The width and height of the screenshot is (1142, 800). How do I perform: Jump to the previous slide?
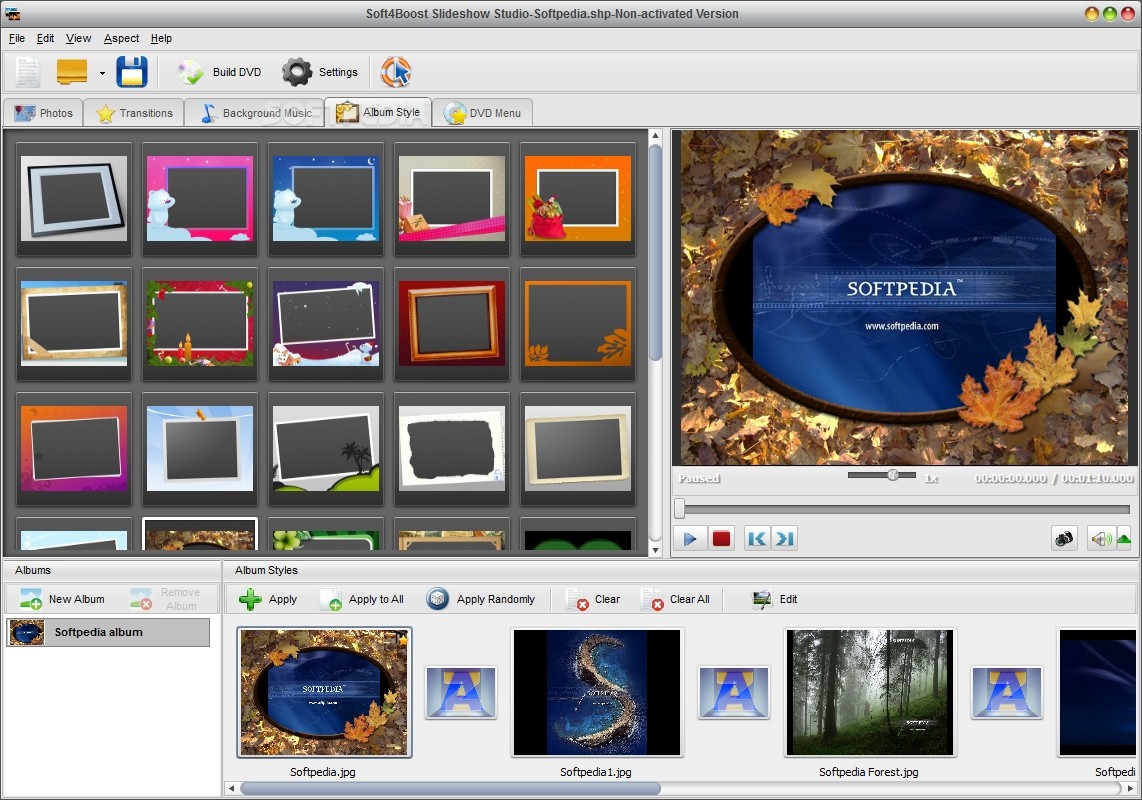[757, 538]
